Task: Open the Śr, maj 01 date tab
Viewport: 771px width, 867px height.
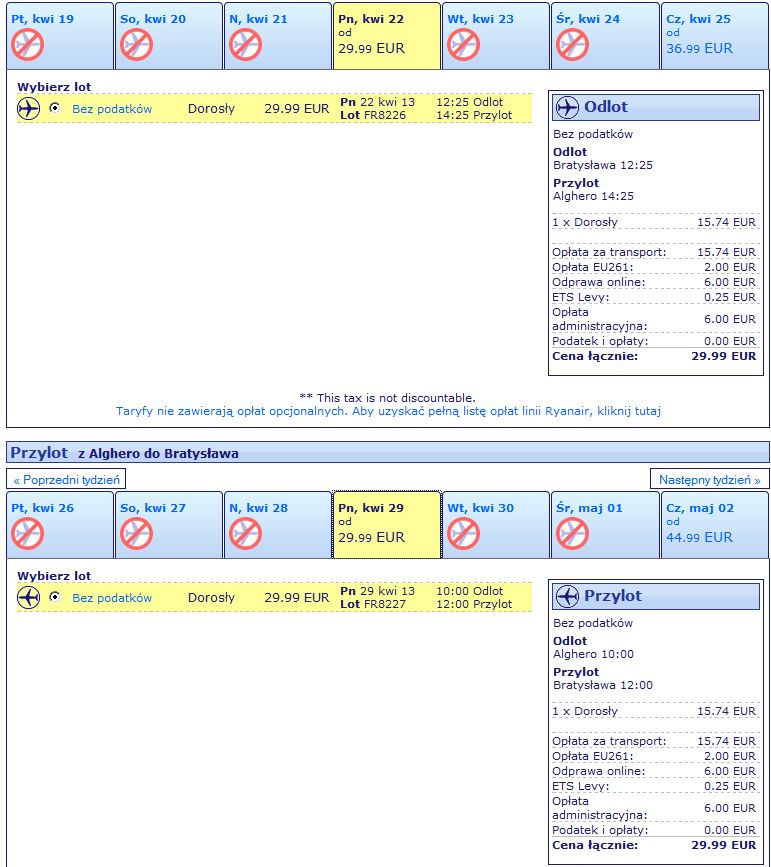Action: (x=605, y=525)
